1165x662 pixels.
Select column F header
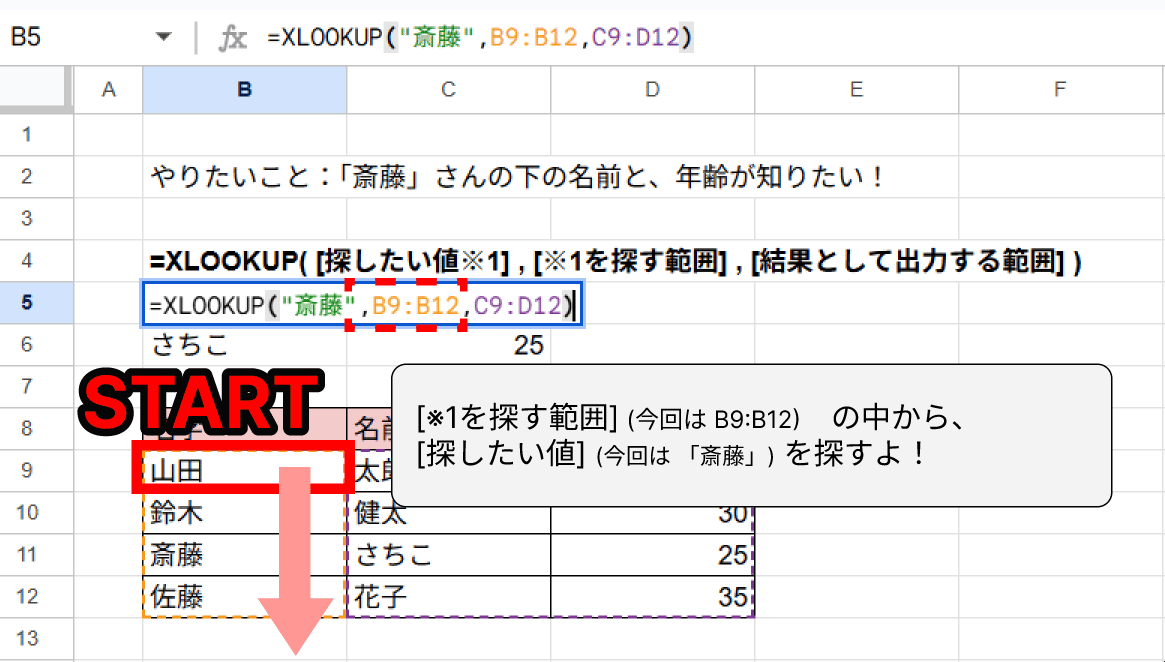(1060, 90)
